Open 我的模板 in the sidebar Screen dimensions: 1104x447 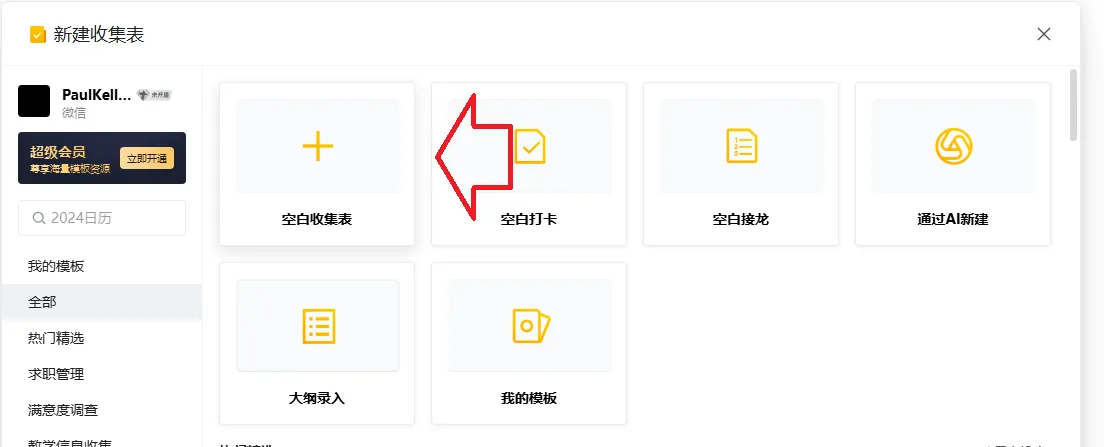tap(56, 266)
